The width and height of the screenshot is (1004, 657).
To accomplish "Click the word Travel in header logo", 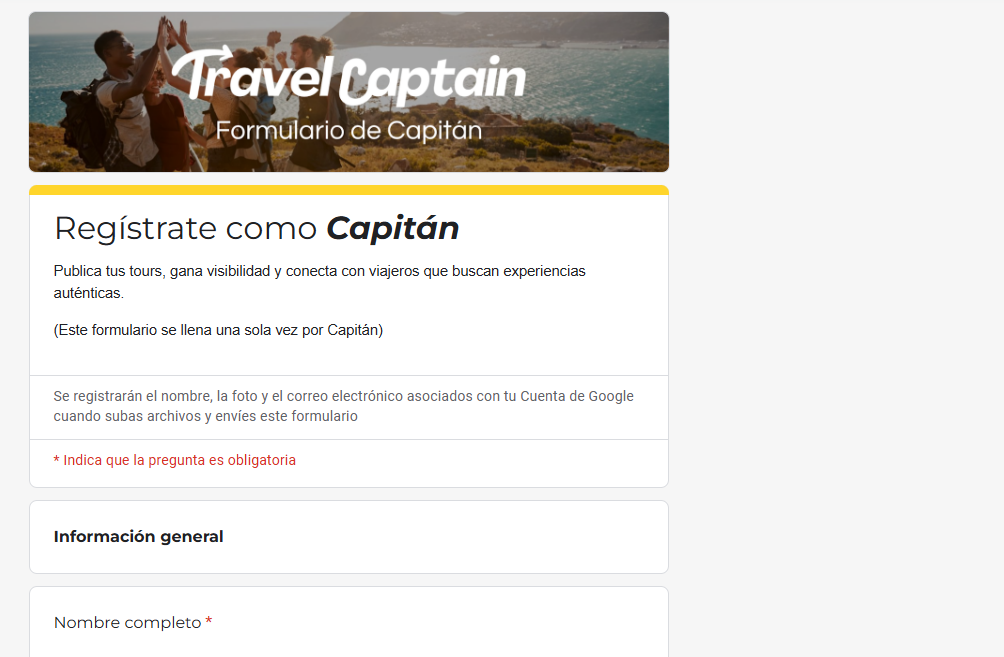I will tap(252, 74).
